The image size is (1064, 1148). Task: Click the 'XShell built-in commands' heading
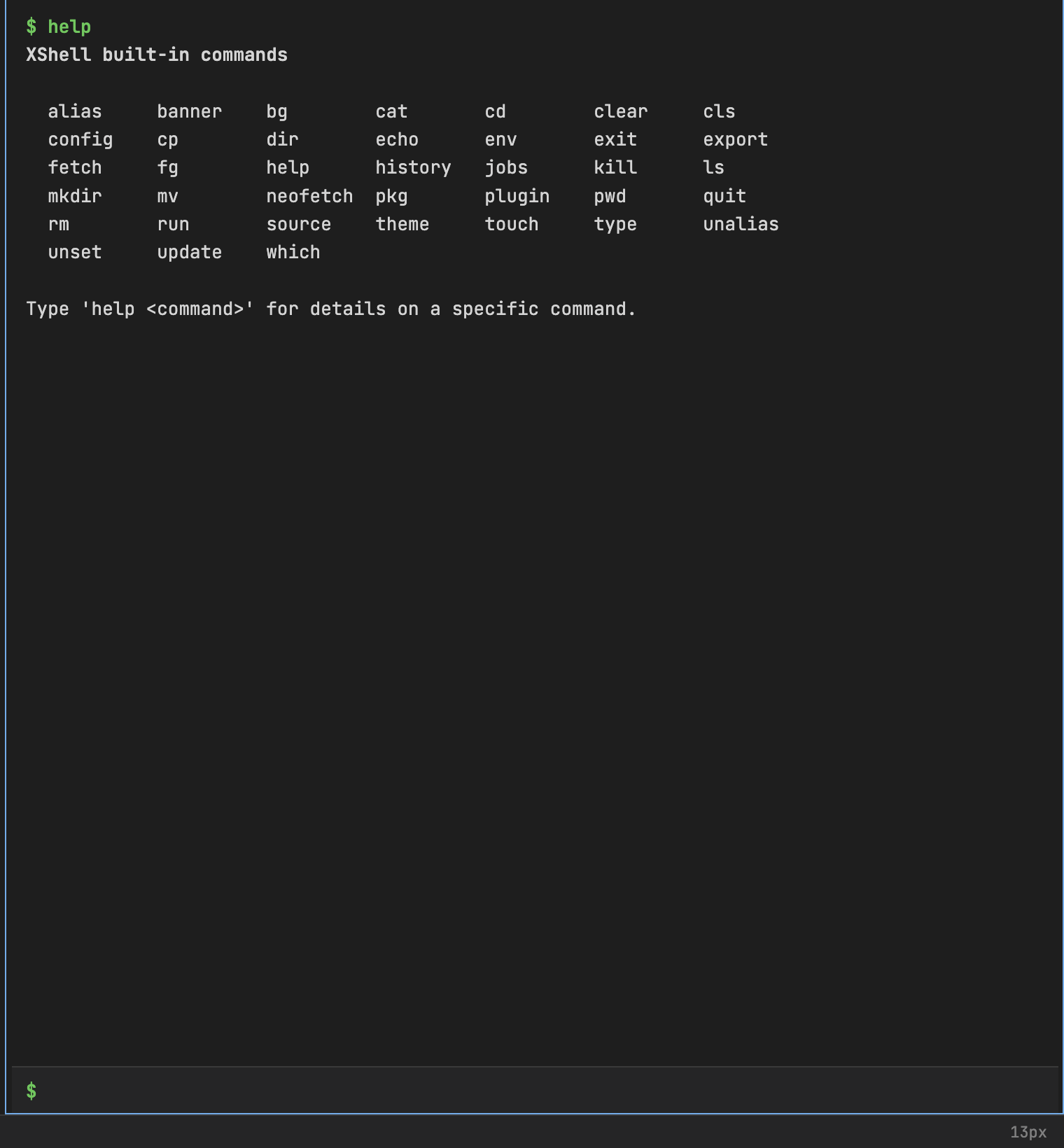coord(157,55)
